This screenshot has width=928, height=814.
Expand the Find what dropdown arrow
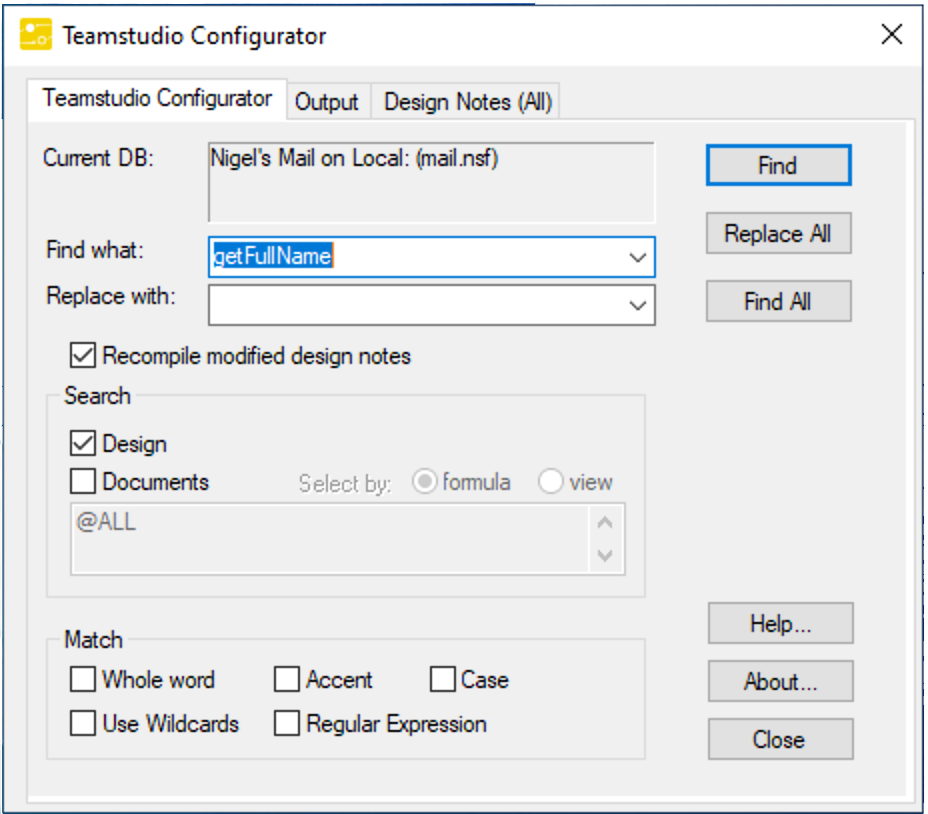(637, 258)
